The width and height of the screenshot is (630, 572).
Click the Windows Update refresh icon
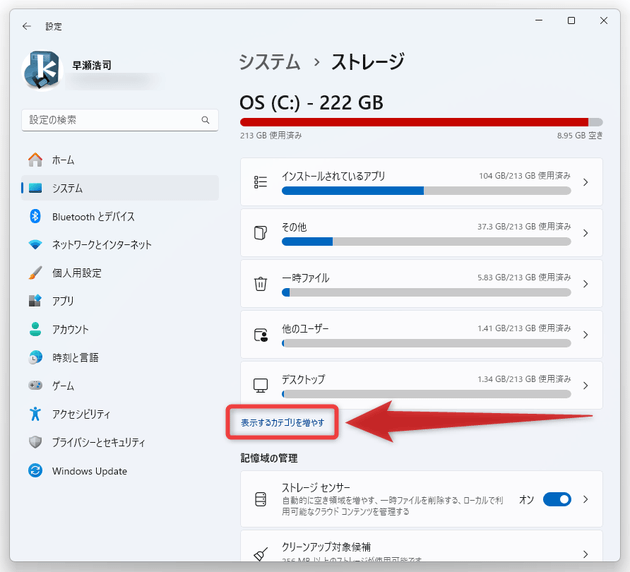[35, 470]
